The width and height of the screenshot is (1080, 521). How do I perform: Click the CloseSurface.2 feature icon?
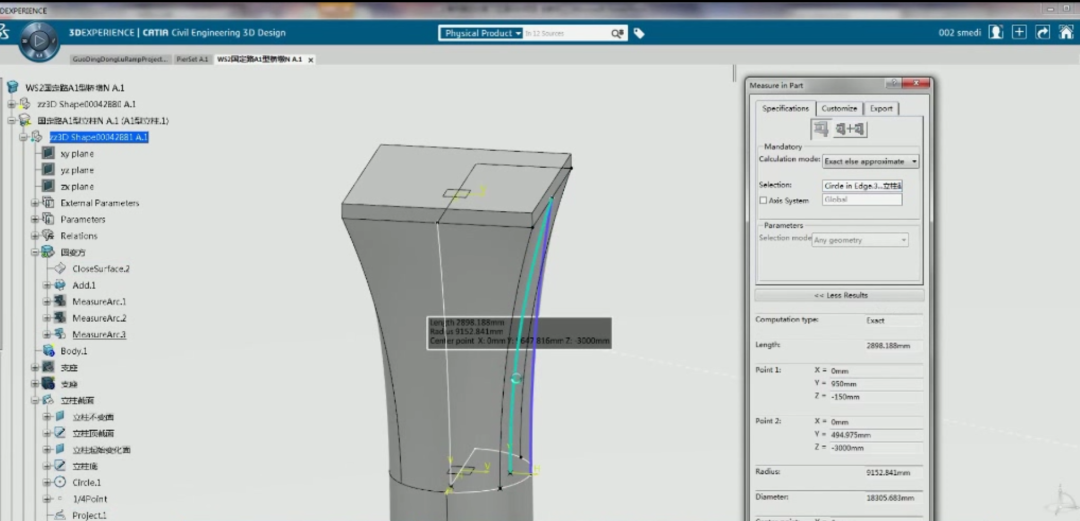tap(60, 269)
